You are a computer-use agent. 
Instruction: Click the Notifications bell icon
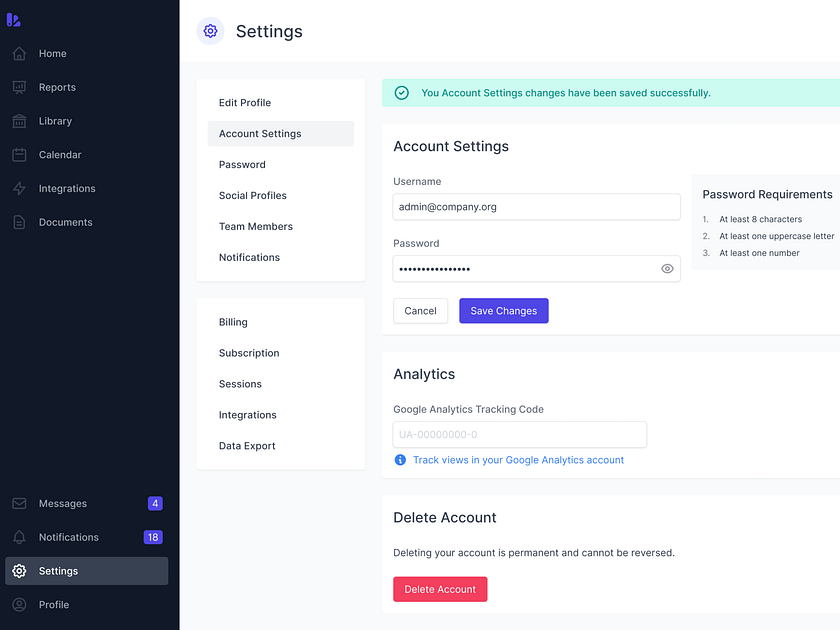19,537
